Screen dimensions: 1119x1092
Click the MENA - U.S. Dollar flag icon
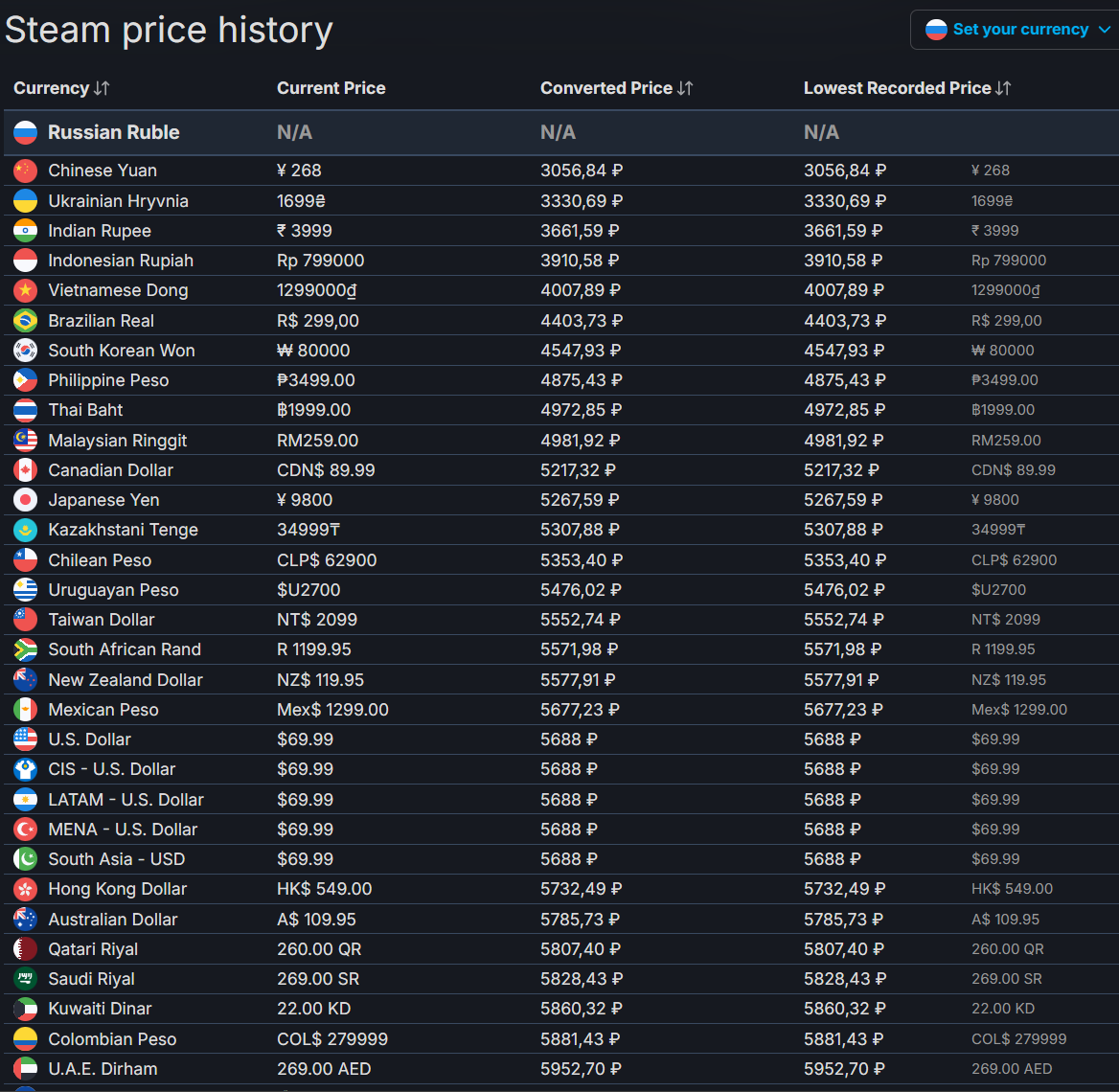[26, 830]
